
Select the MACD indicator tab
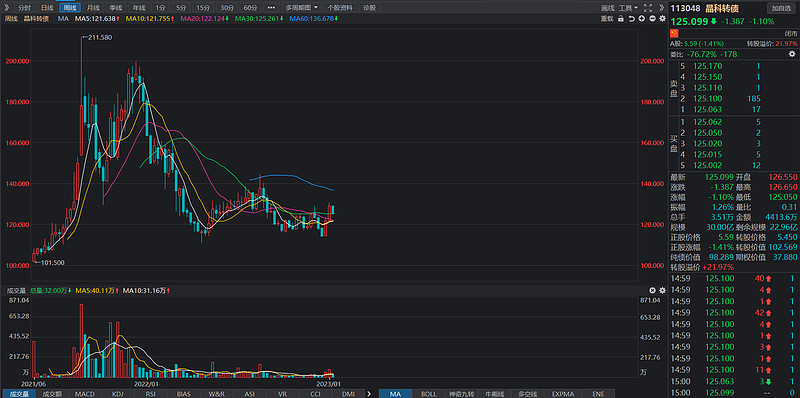coord(84,393)
